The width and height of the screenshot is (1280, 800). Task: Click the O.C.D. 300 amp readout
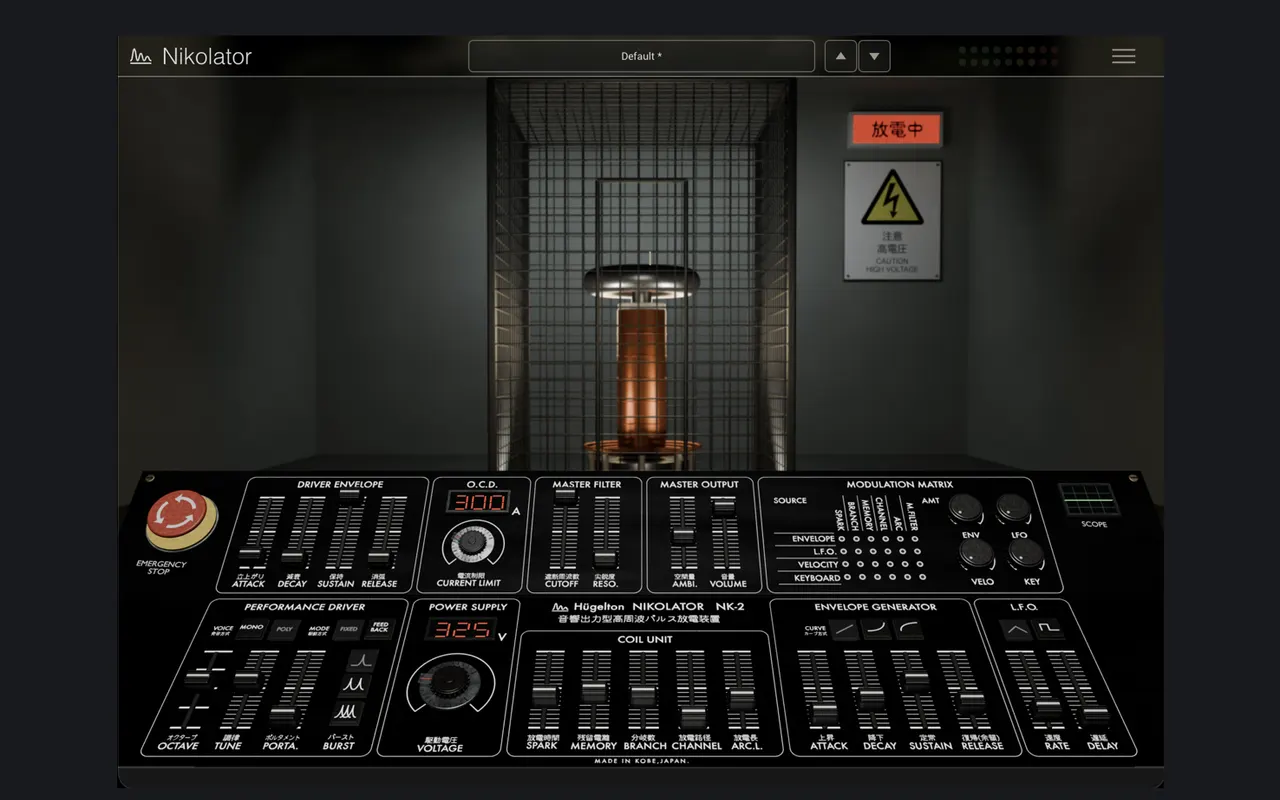click(x=478, y=502)
